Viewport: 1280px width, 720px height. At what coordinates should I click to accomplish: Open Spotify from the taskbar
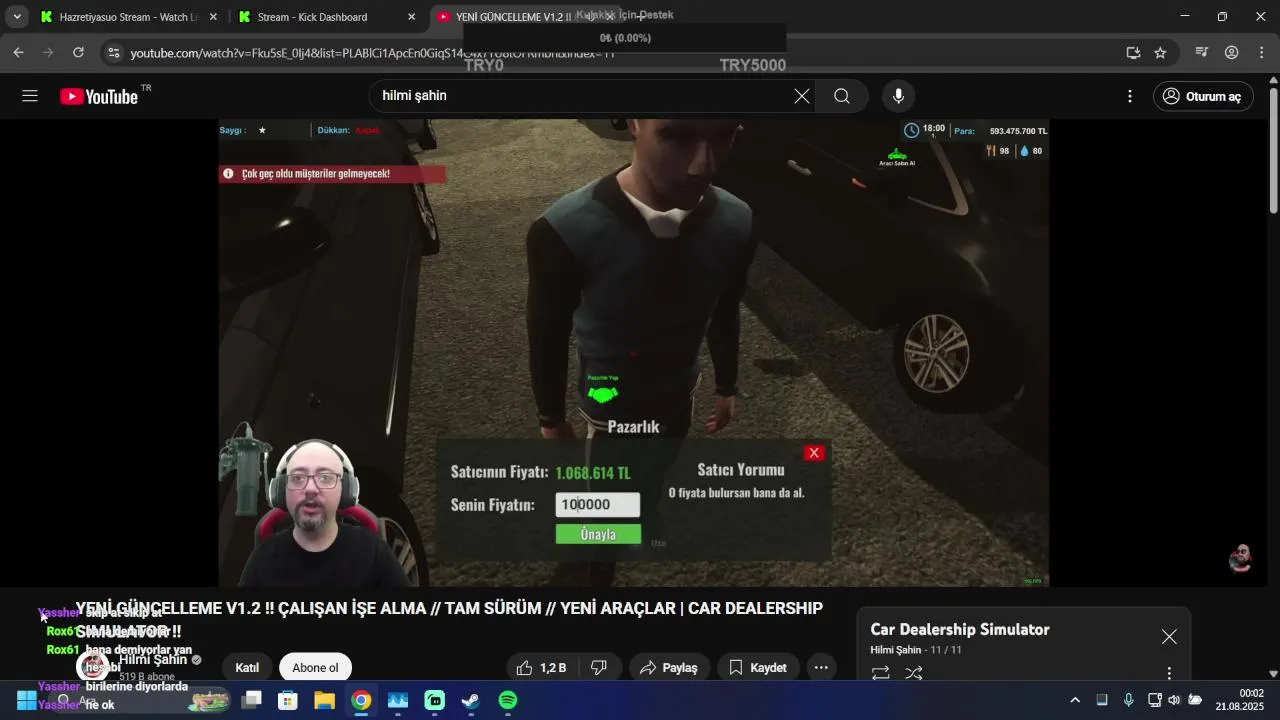[508, 701]
